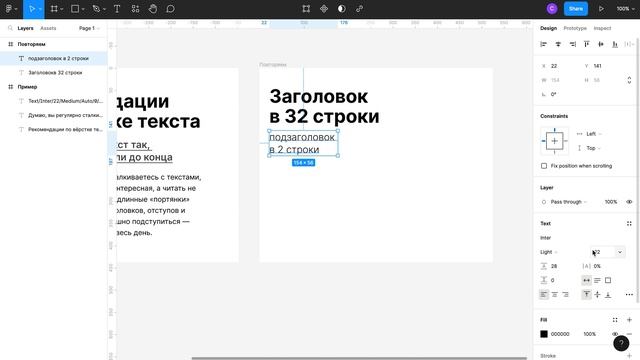Select the Рекомендации по вёрстке layer
The image size is (640, 360).
[53, 129]
